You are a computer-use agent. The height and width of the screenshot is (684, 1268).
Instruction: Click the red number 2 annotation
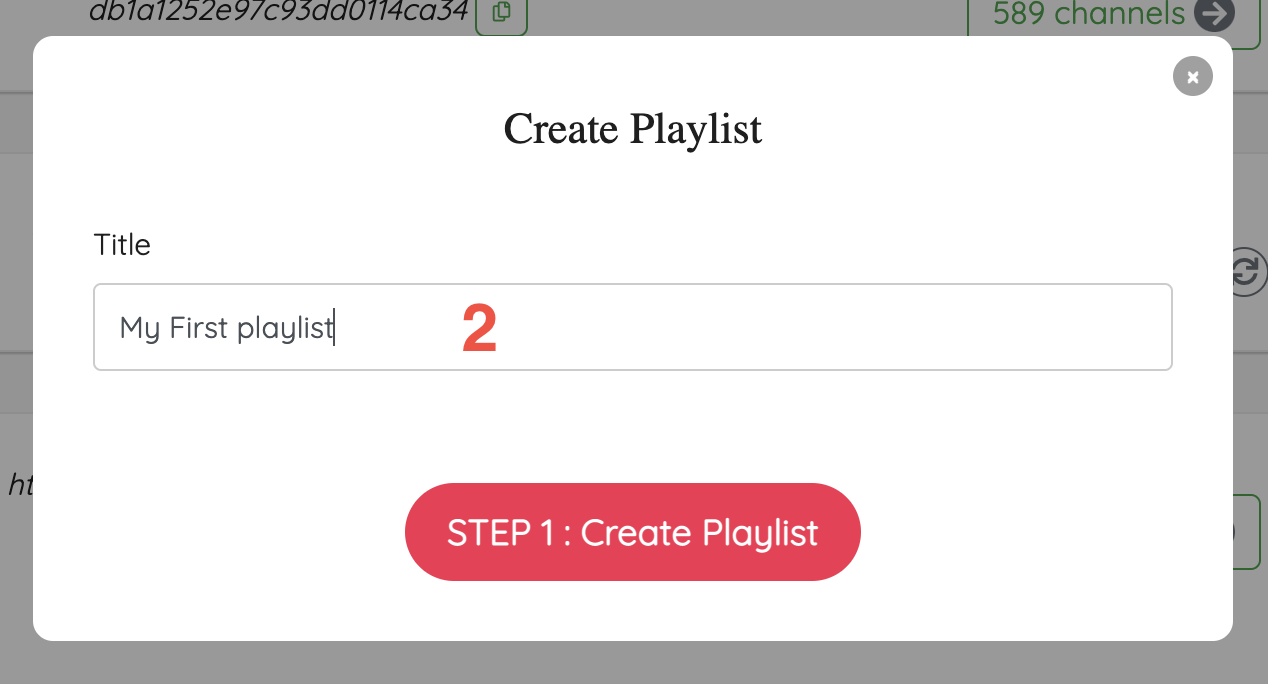(479, 329)
